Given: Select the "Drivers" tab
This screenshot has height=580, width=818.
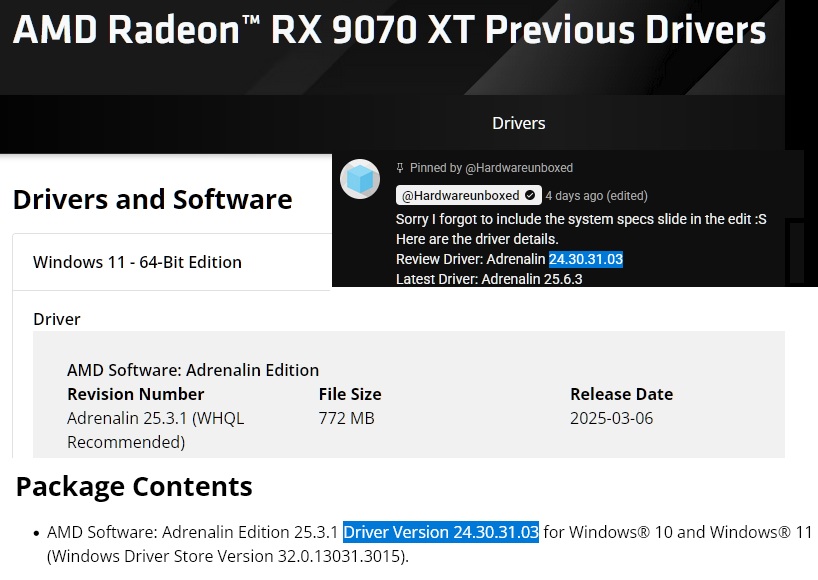Looking at the screenshot, I should pos(519,123).
